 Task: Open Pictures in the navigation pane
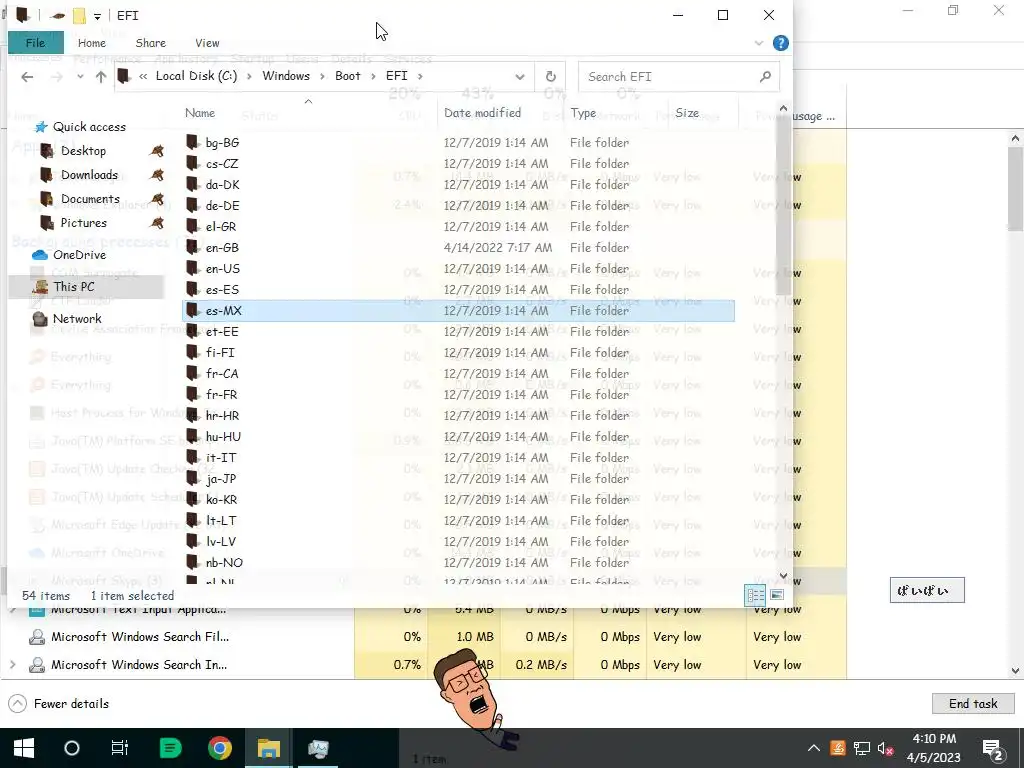(x=83, y=223)
